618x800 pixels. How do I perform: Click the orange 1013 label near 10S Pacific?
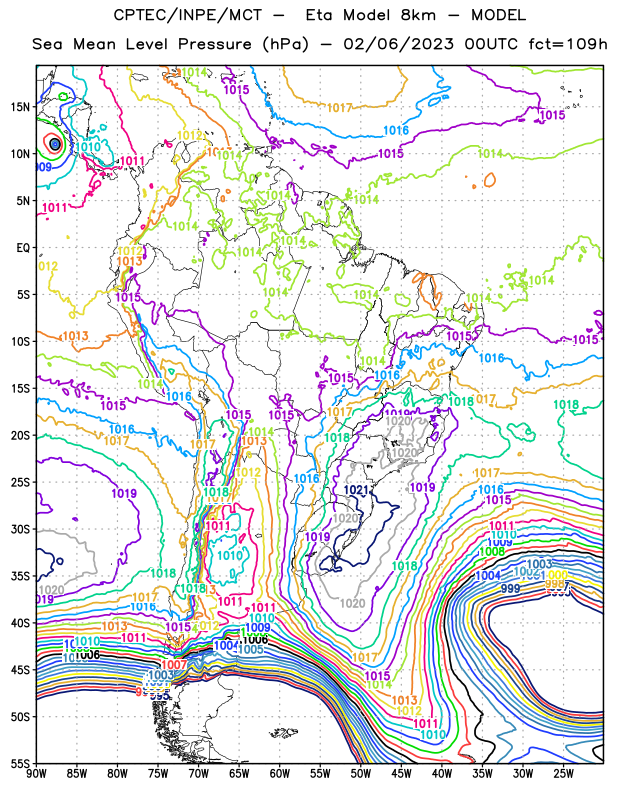point(75,336)
